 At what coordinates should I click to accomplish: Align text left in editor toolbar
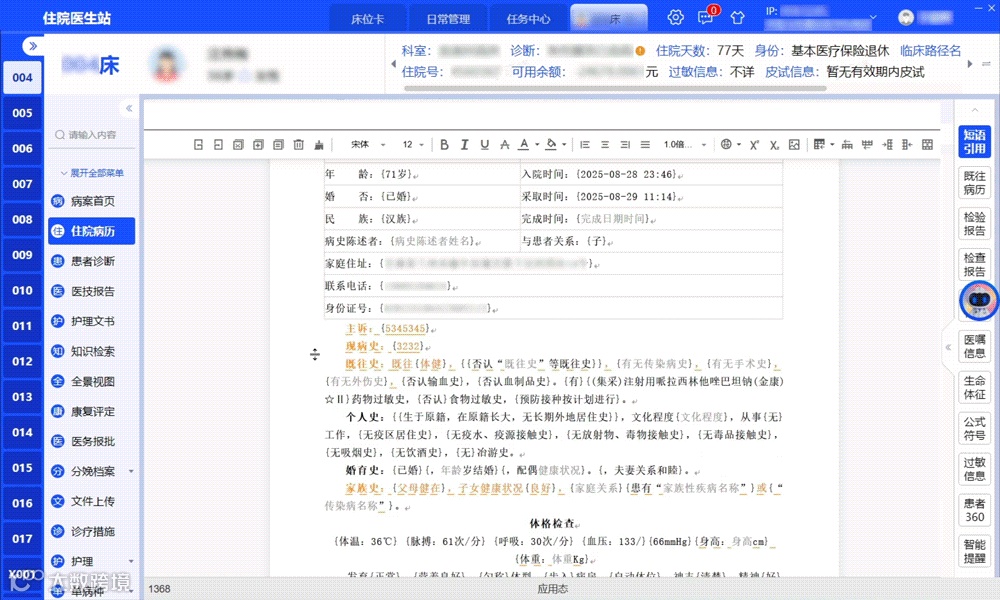point(585,145)
